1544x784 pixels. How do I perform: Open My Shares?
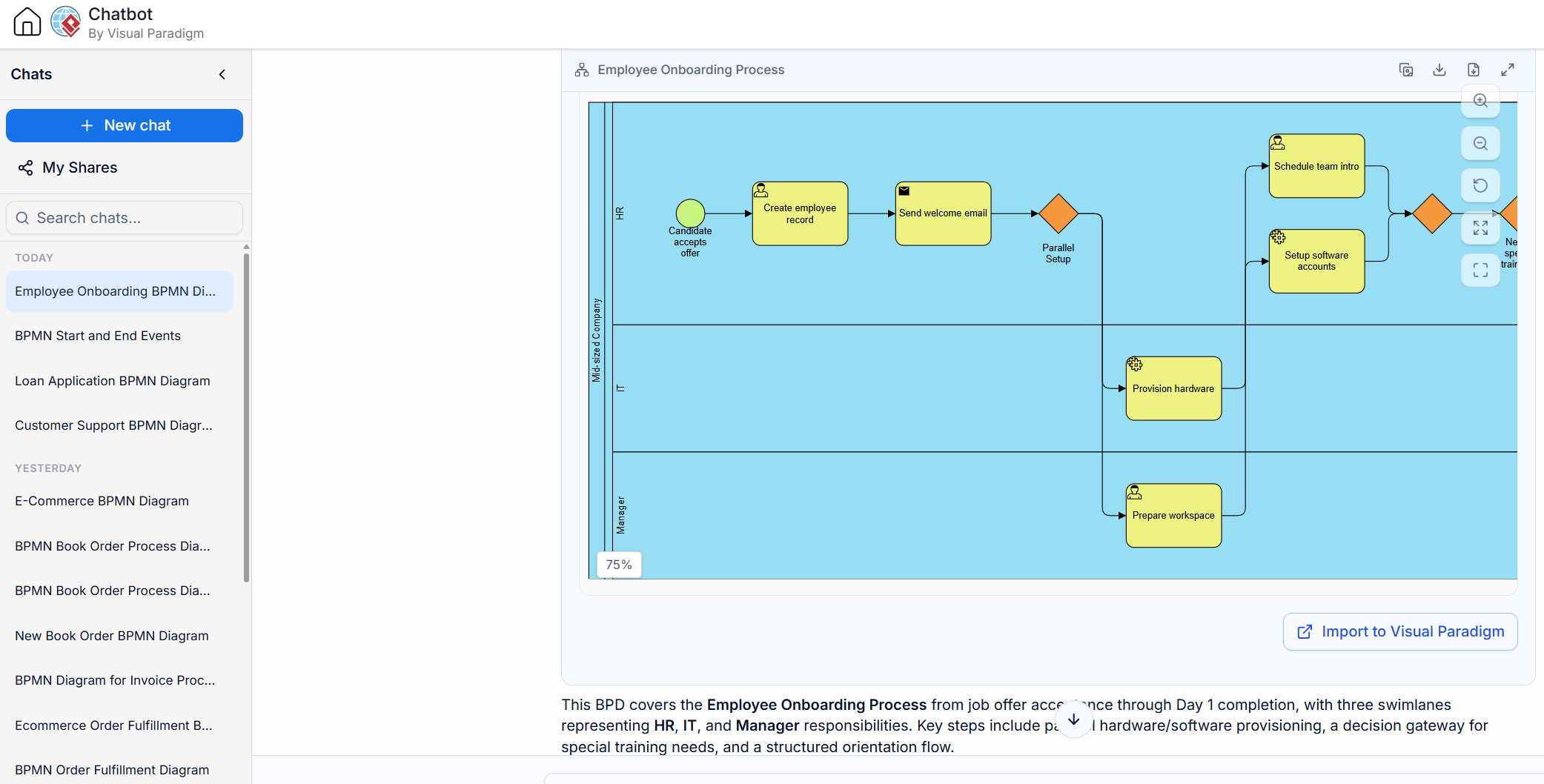pyautogui.click(x=68, y=167)
